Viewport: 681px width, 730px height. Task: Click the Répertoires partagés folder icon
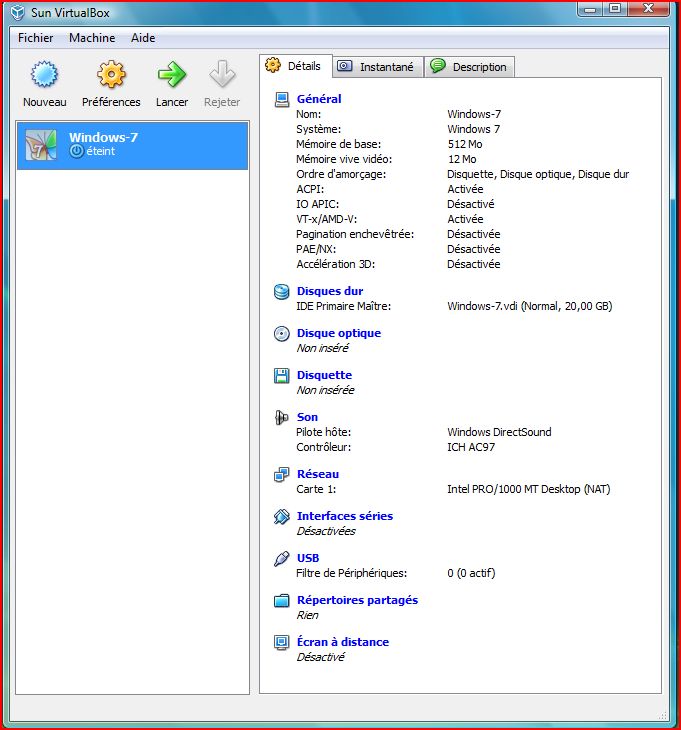(282, 601)
